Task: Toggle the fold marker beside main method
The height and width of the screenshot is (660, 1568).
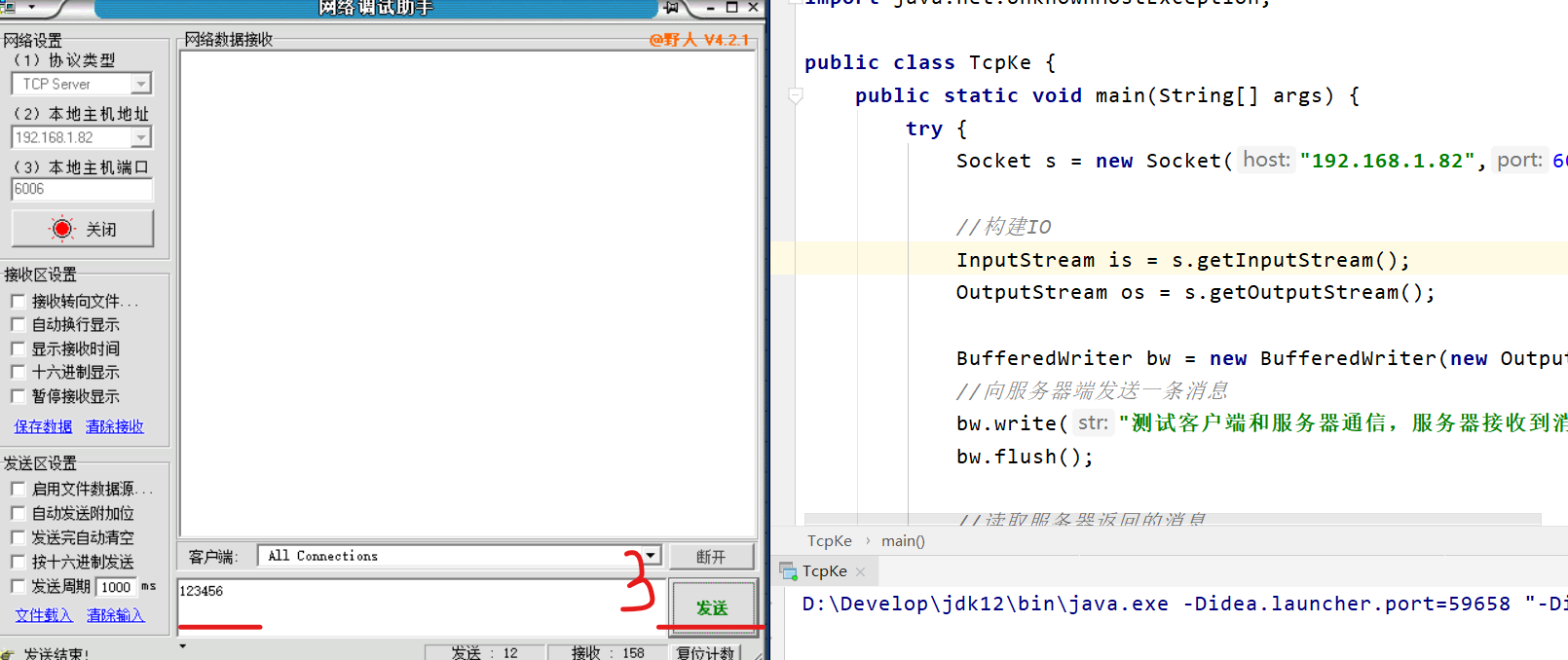Action: (x=796, y=95)
